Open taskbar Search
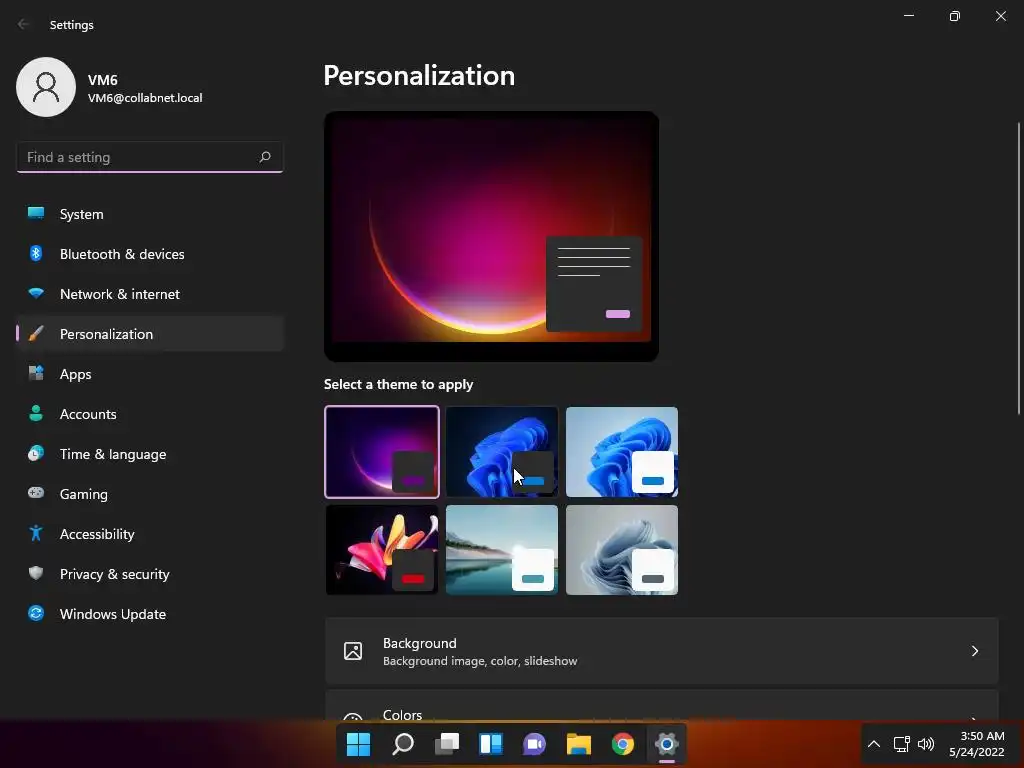1024x768 pixels. (x=403, y=744)
